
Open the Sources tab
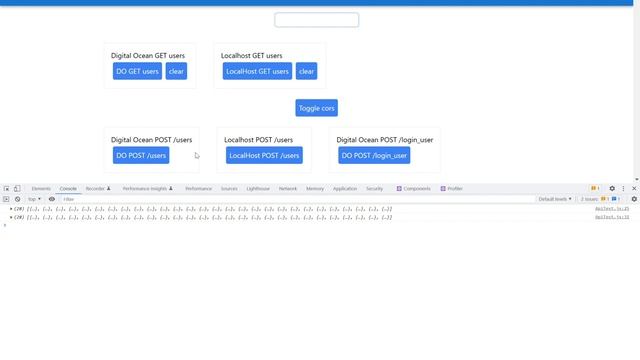click(x=229, y=189)
